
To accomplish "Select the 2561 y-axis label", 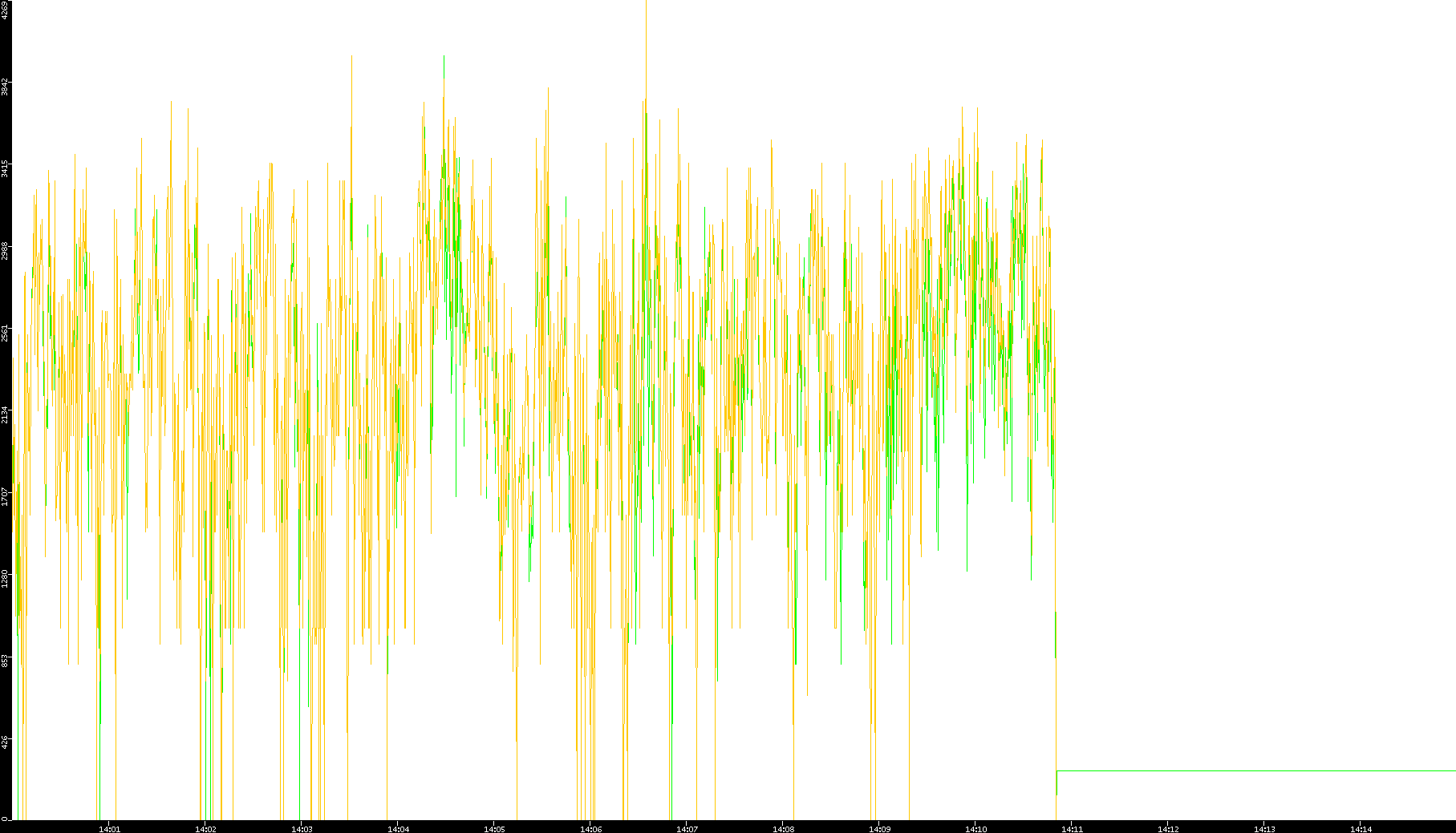I will coord(5,333).
